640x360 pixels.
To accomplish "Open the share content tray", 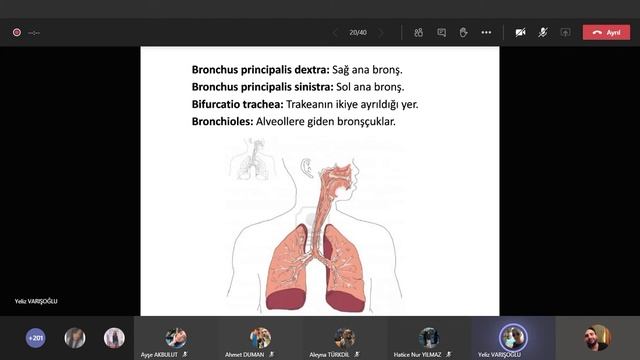I will (565, 32).
